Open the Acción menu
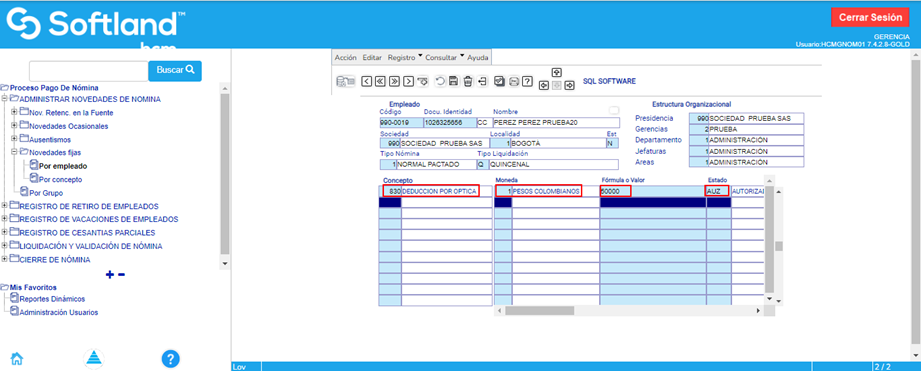Viewport: 921px width, 371px height. pyautogui.click(x=345, y=58)
